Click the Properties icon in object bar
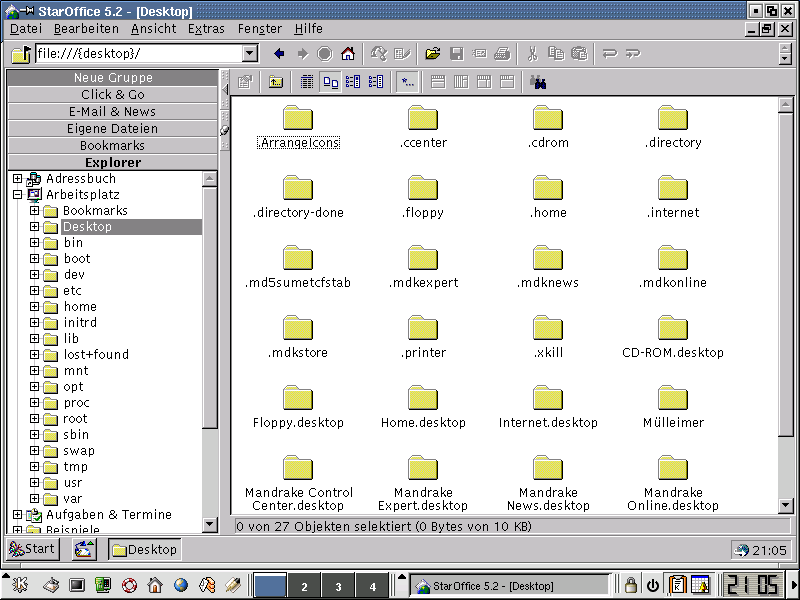800x600 pixels. pos(245,82)
